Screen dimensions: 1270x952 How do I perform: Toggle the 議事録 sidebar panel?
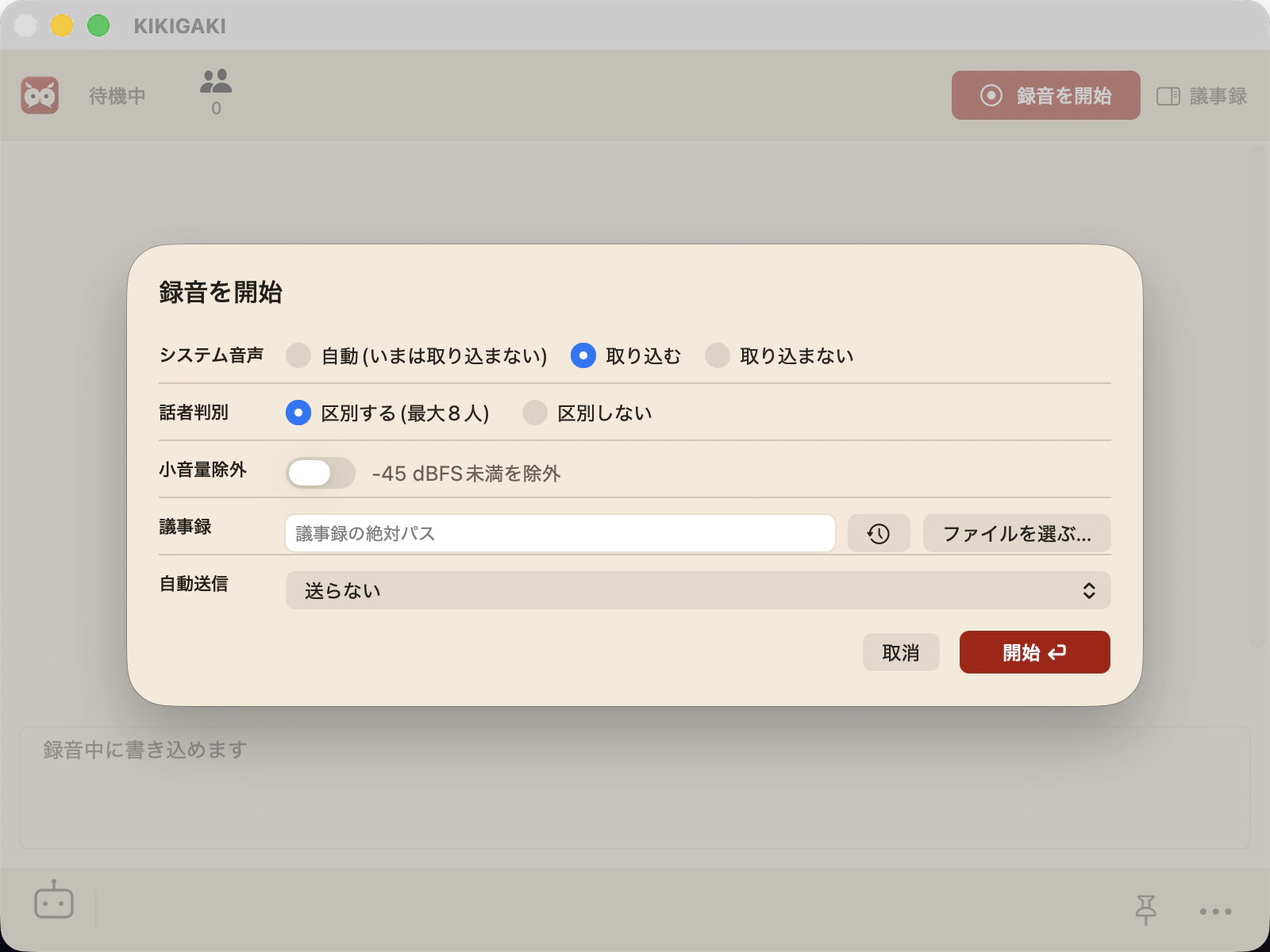tap(1202, 96)
